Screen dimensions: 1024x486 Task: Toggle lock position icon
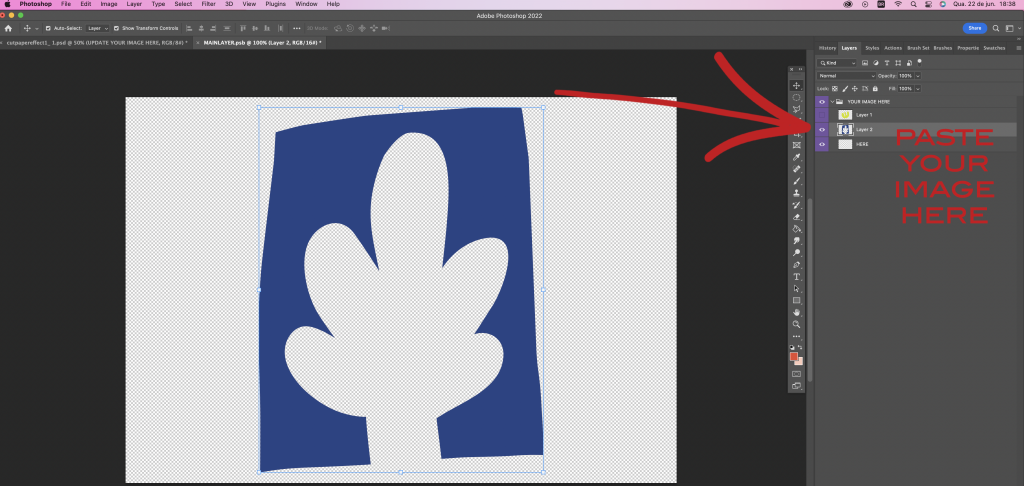pyautogui.click(x=855, y=88)
